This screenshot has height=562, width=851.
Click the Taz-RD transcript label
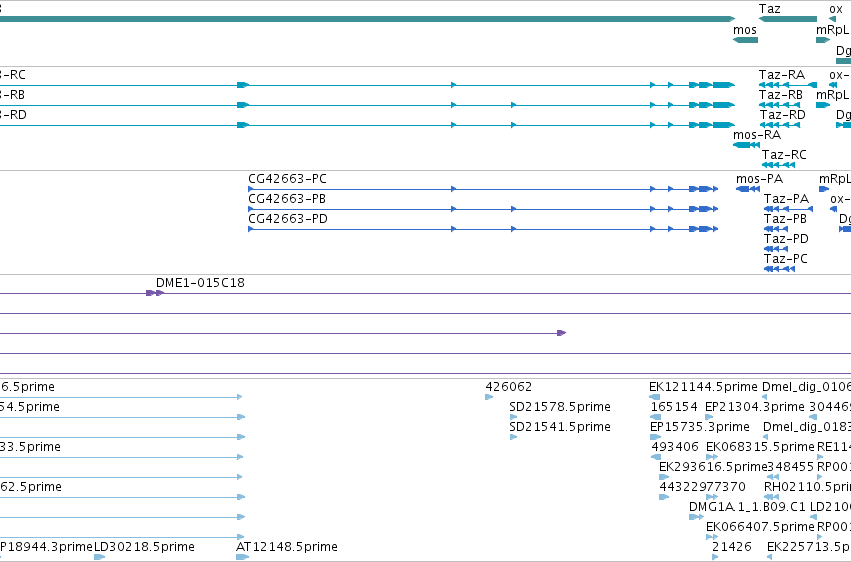[x=782, y=114]
